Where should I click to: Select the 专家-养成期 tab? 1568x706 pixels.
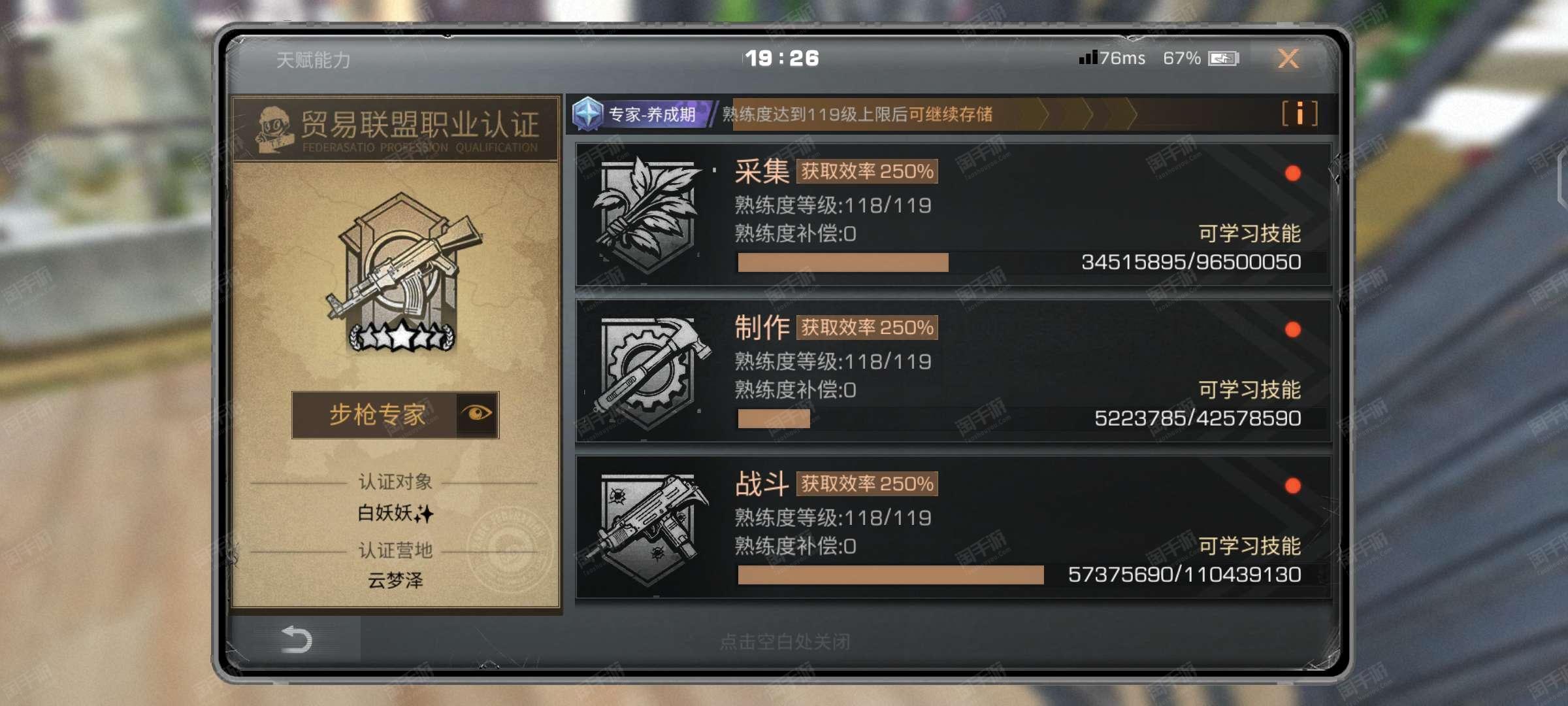coord(651,114)
